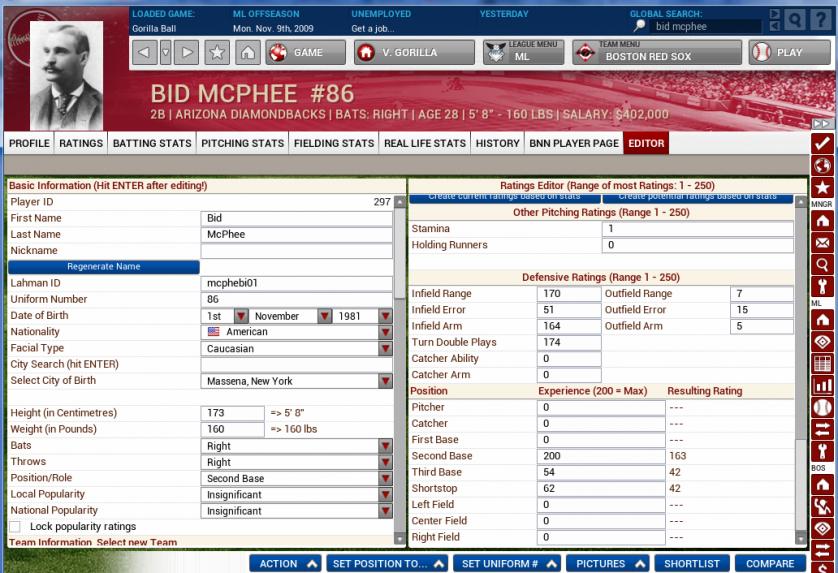Click the Infield Range rating field

pyautogui.click(x=568, y=294)
